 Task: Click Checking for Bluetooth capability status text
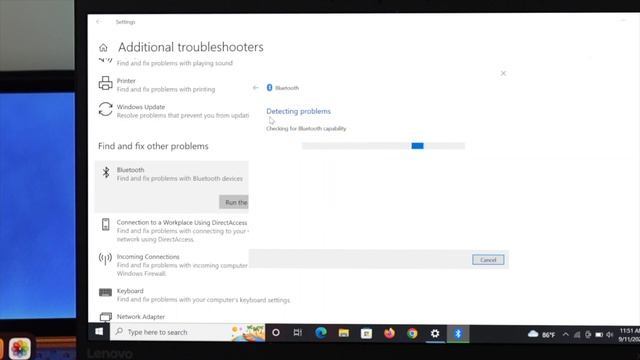[306, 129]
